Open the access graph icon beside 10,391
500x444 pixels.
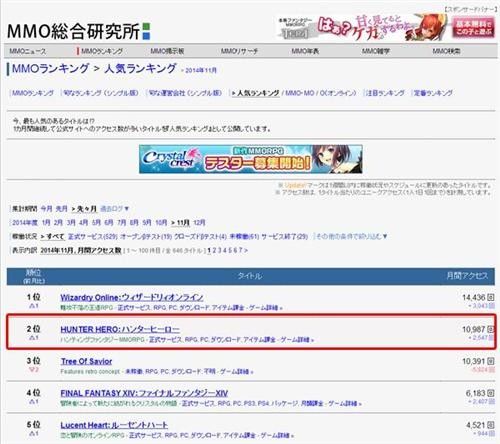[x=491, y=361]
